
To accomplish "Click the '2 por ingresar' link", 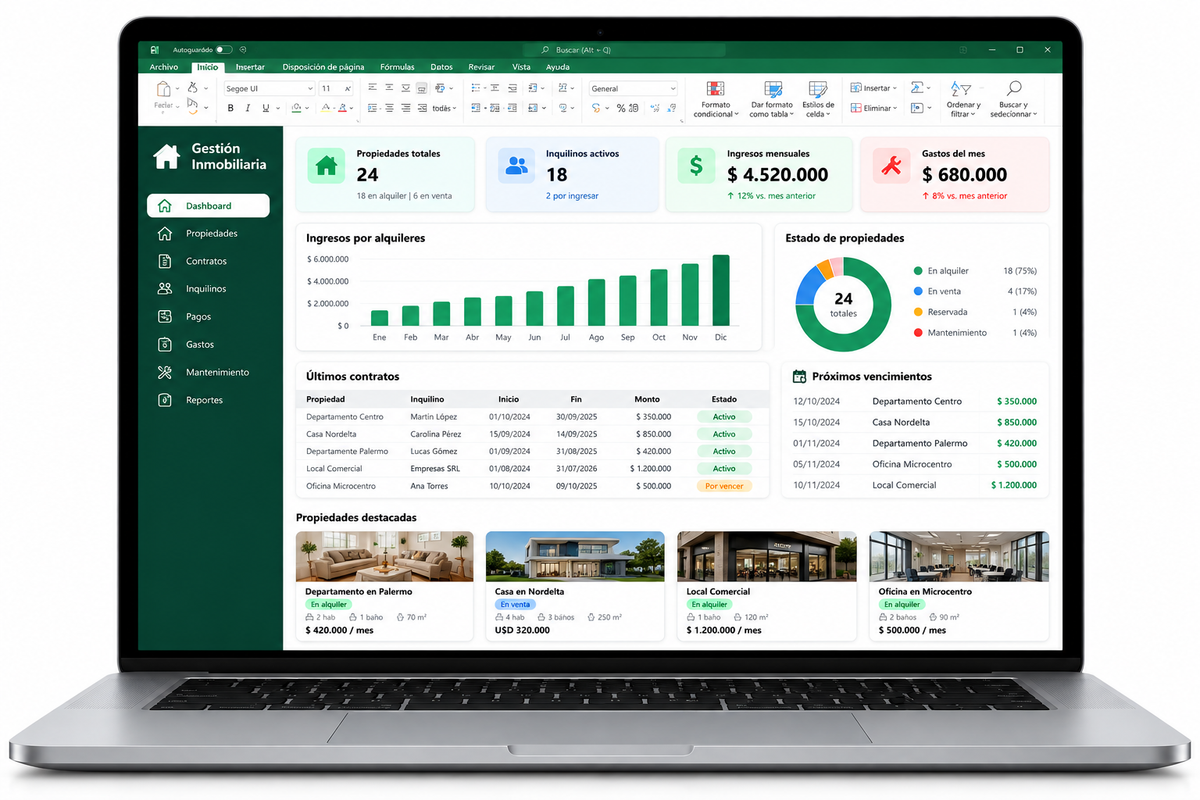I will point(572,196).
